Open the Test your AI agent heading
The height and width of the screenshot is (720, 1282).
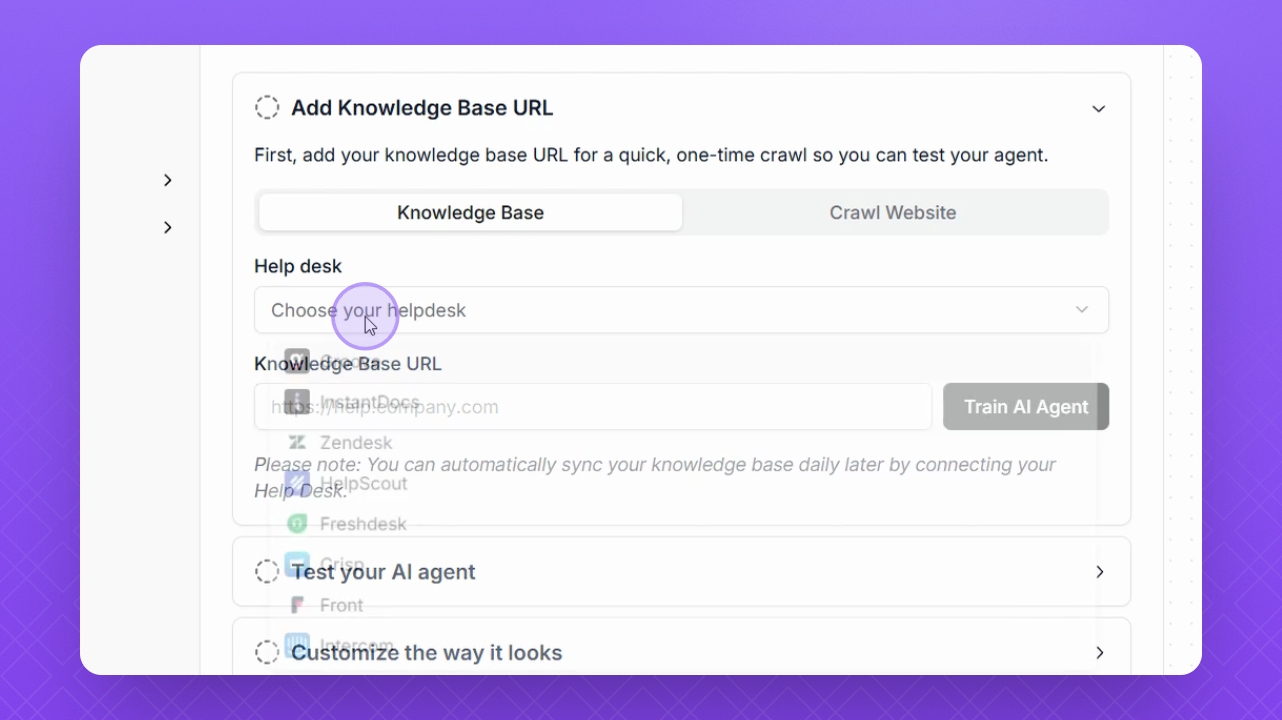click(383, 572)
